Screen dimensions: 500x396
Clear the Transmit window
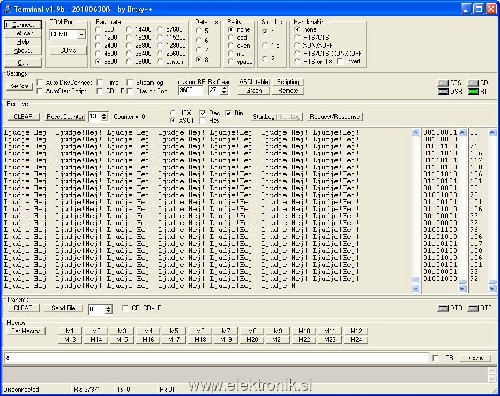(23, 308)
